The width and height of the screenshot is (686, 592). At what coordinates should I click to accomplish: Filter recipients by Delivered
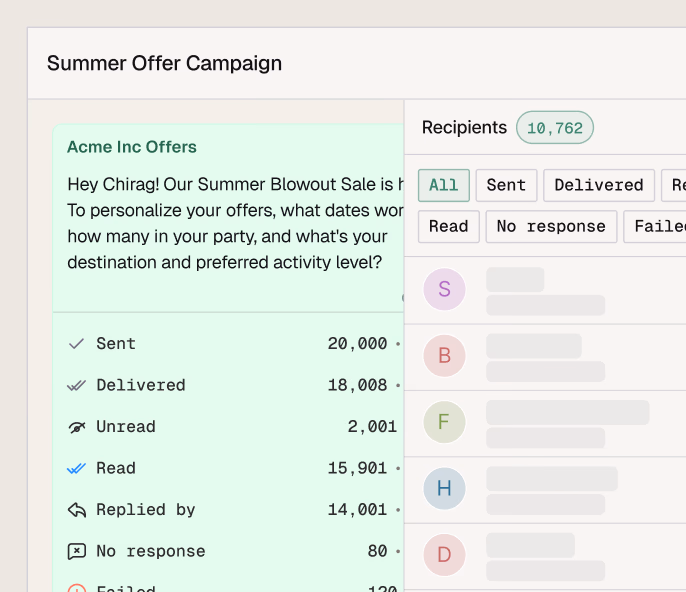pyautogui.click(x=598, y=185)
